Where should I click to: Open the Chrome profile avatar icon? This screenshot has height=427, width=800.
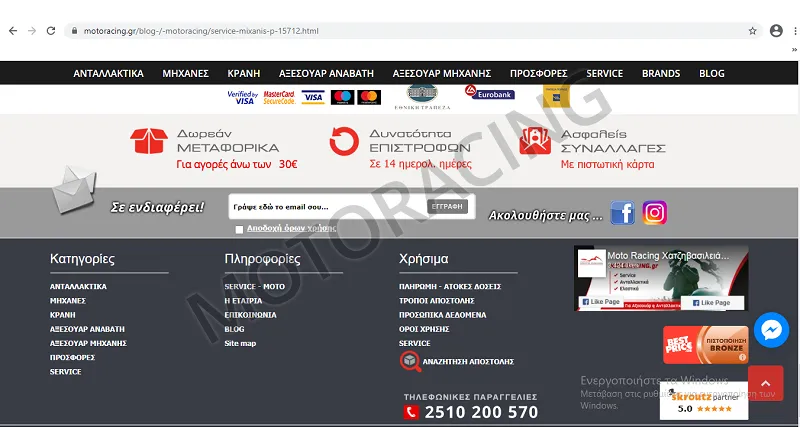(x=776, y=31)
